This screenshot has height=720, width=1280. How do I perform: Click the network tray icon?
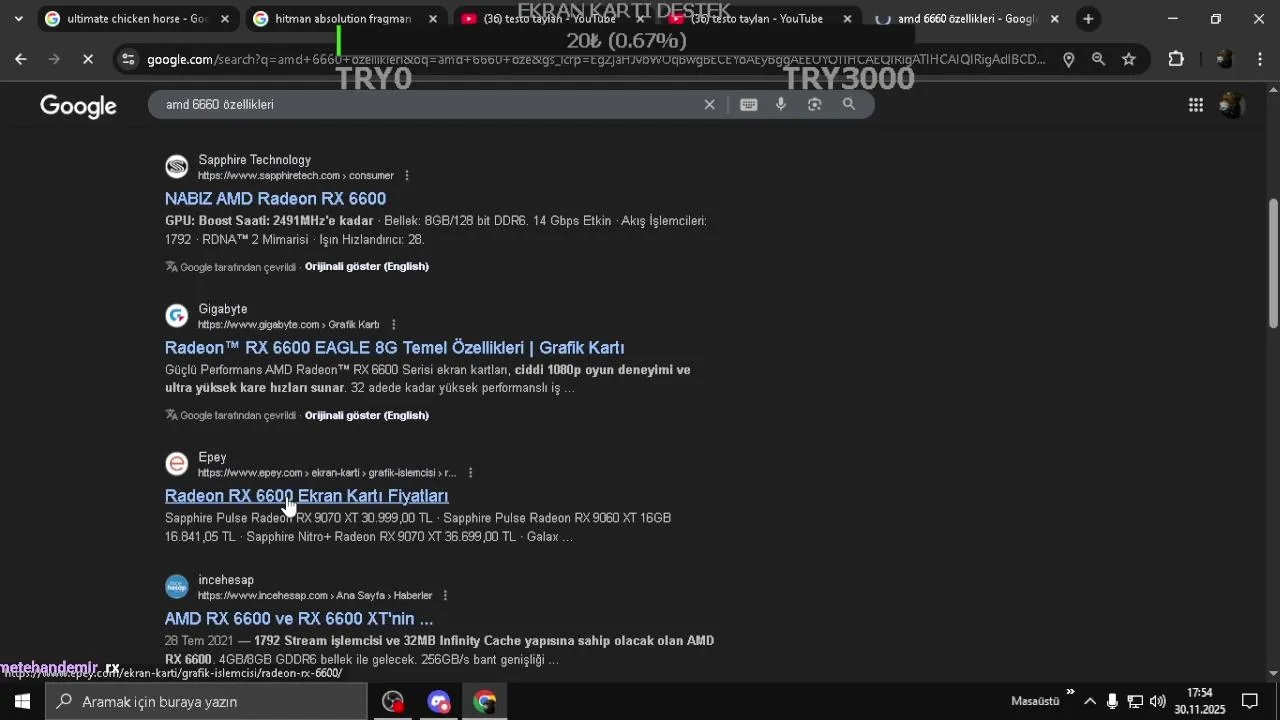pos(1135,701)
